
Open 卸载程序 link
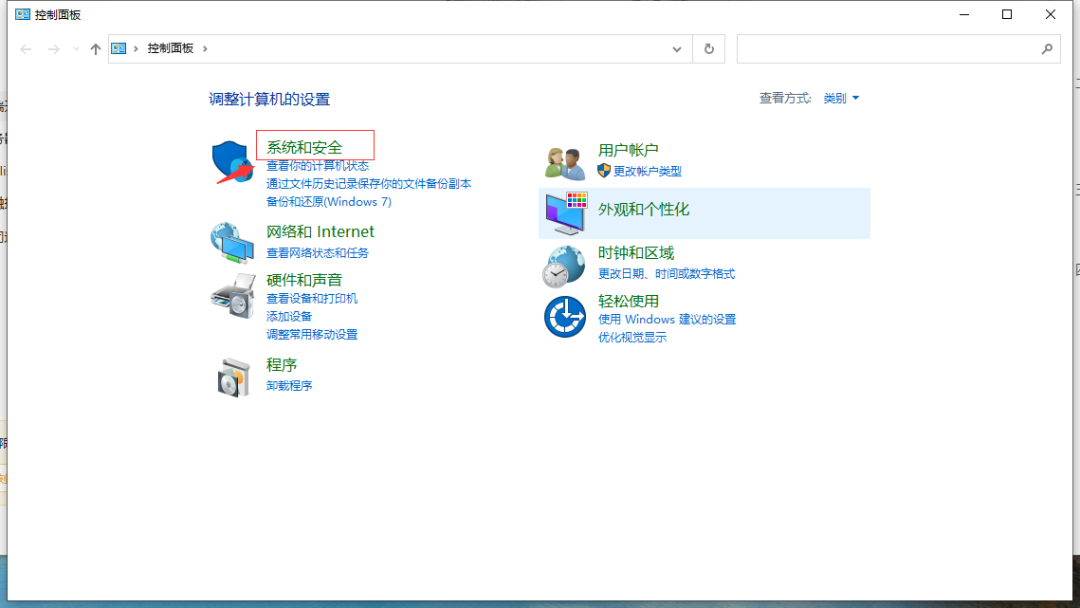point(289,386)
